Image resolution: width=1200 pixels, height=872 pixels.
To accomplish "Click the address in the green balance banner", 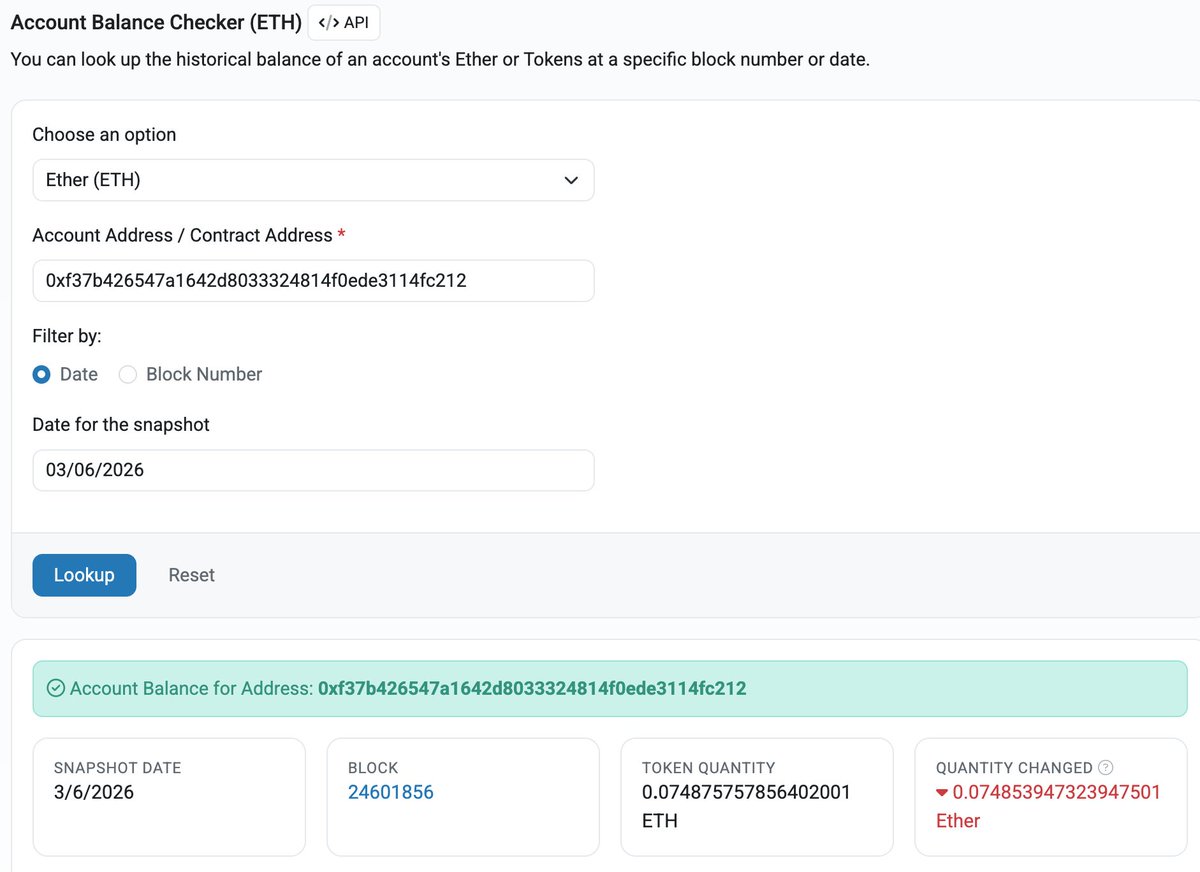I will pos(532,688).
